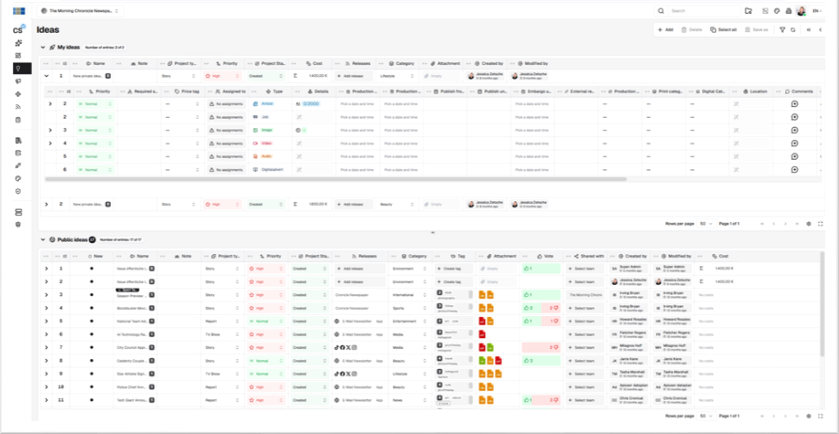The image size is (839, 434).
Task: Open Rows per page dropdown in My ideas
Action: pyautogui.click(x=707, y=223)
